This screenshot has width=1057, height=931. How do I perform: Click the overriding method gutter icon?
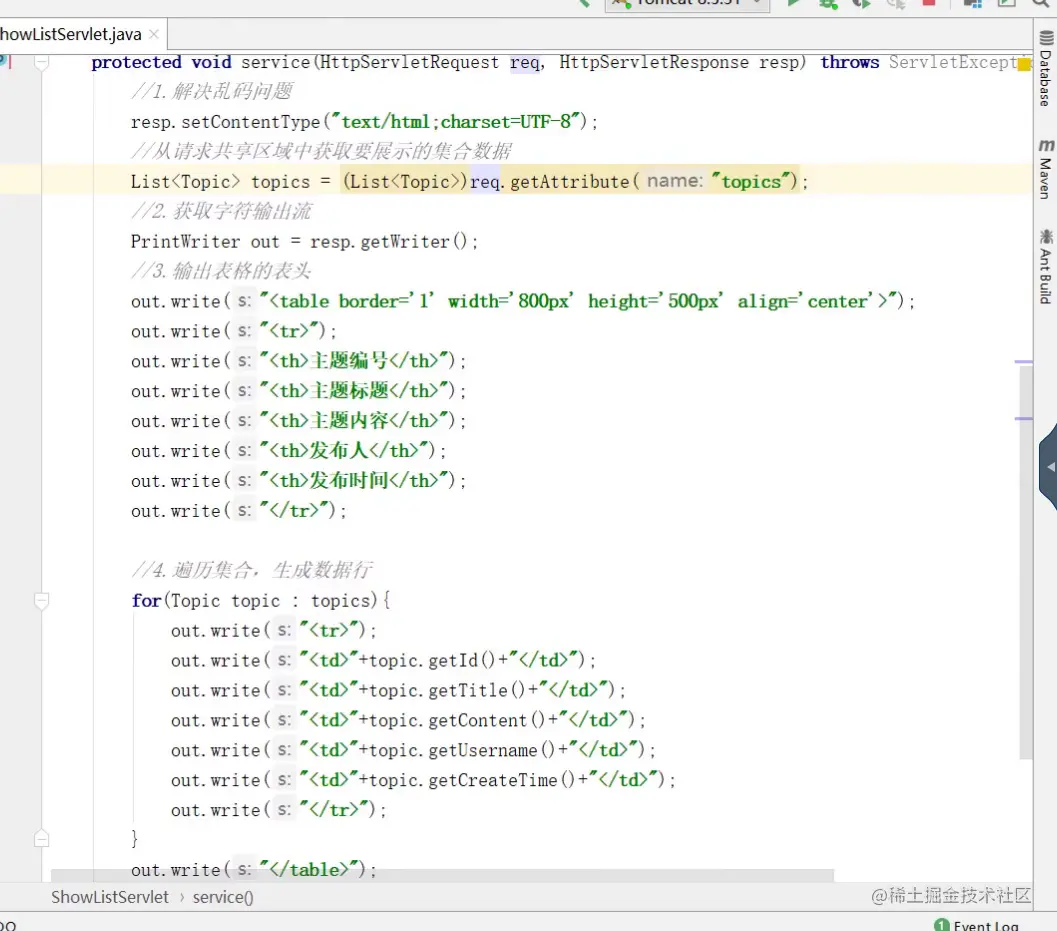[5, 61]
